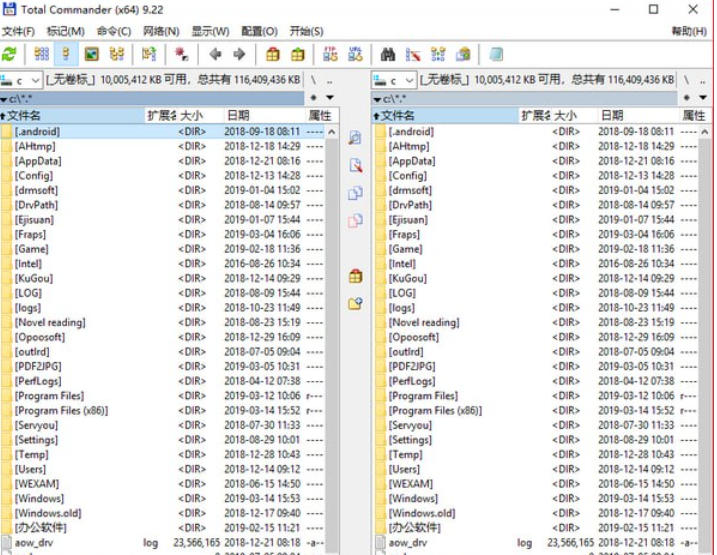The height and width of the screenshot is (555, 717).
Task: Open the 帮助(H) menu
Action: pyautogui.click(x=689, y=31)
